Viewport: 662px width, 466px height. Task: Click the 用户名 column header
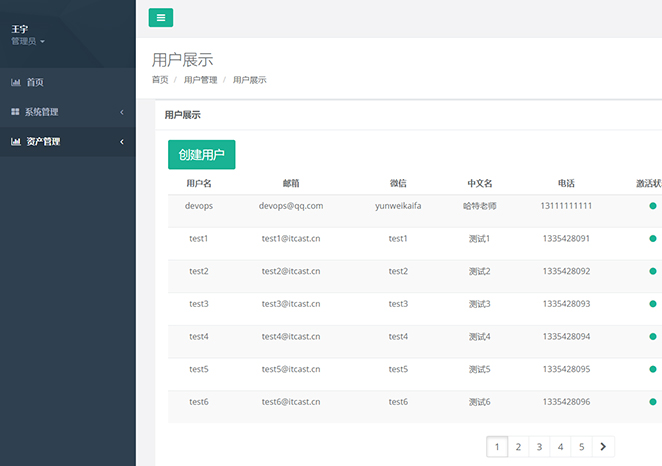coord(198,184)
